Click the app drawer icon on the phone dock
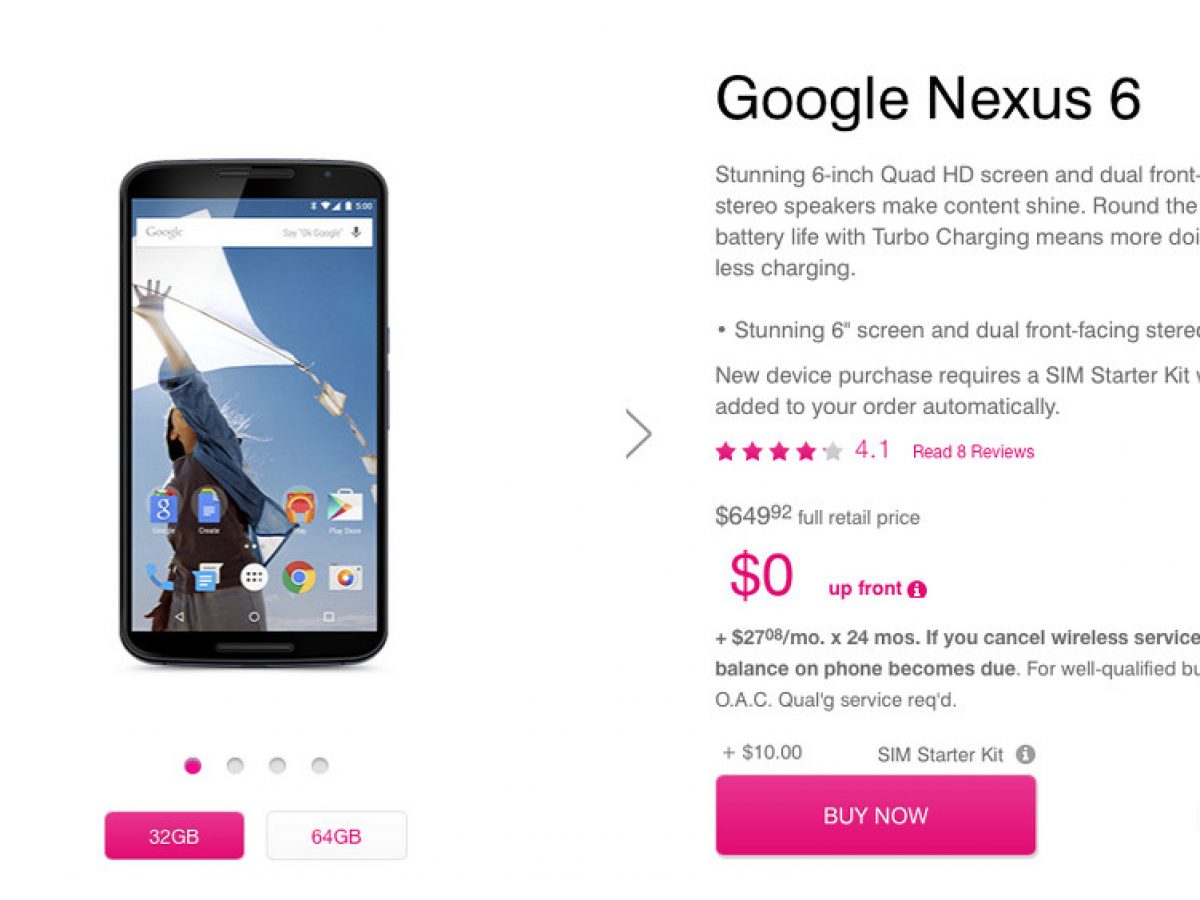Viewport: 1200px width, 900px height. click(254, 577)
